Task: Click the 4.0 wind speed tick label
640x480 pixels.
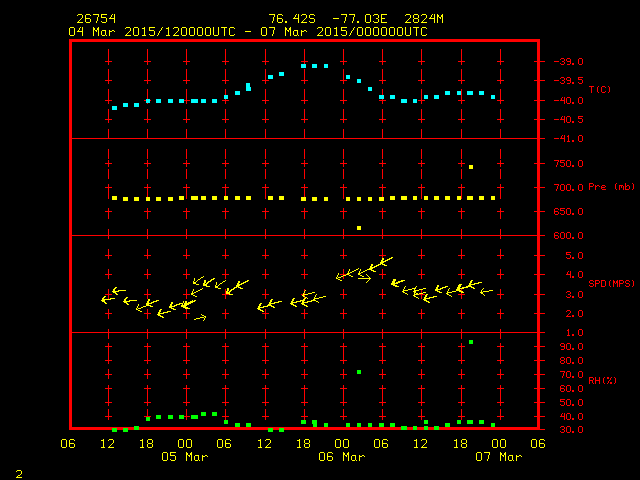Action: (575, 275)
